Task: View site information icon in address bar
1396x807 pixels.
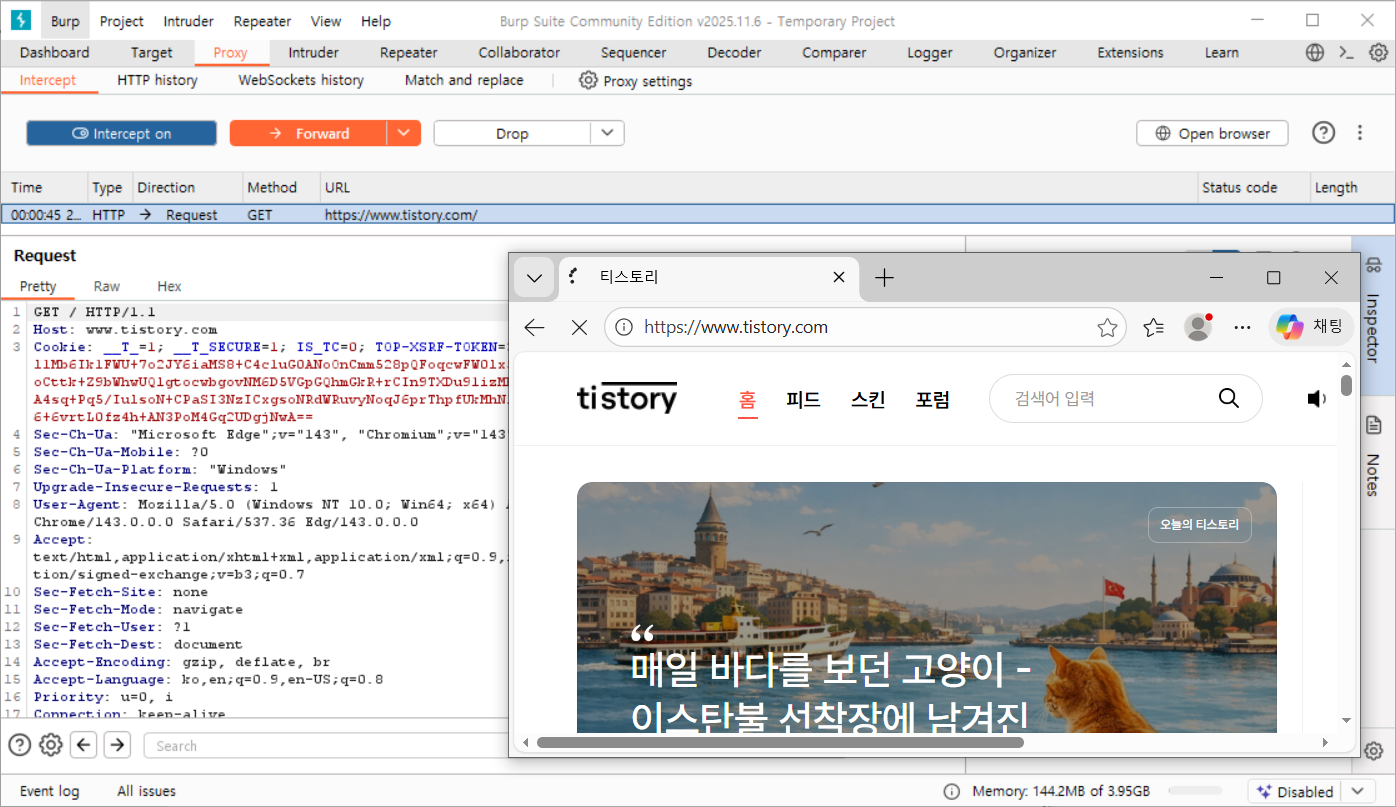Action: (x=623, y=327)
